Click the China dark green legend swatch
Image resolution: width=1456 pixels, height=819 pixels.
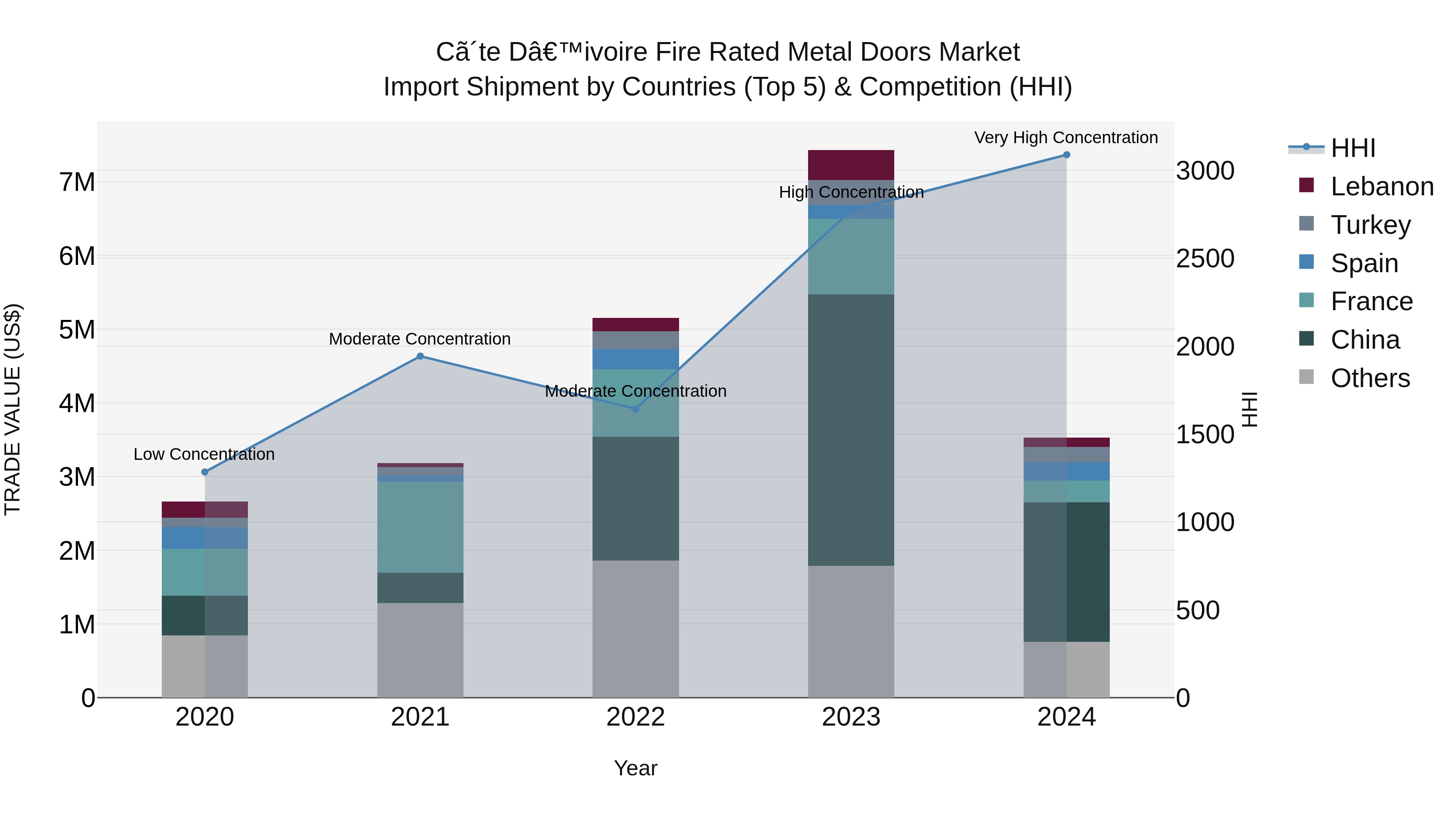click(x=1306, y=339)
